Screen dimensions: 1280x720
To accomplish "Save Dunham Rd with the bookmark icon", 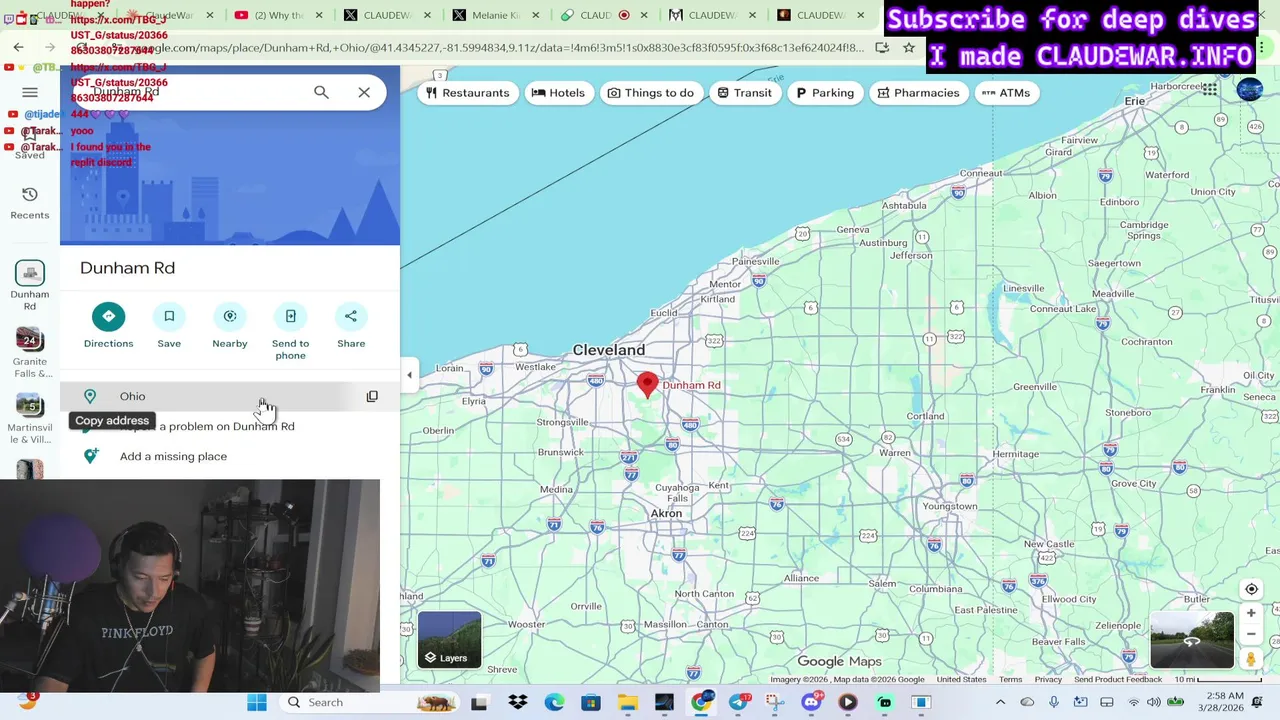I will click(169, 316).
